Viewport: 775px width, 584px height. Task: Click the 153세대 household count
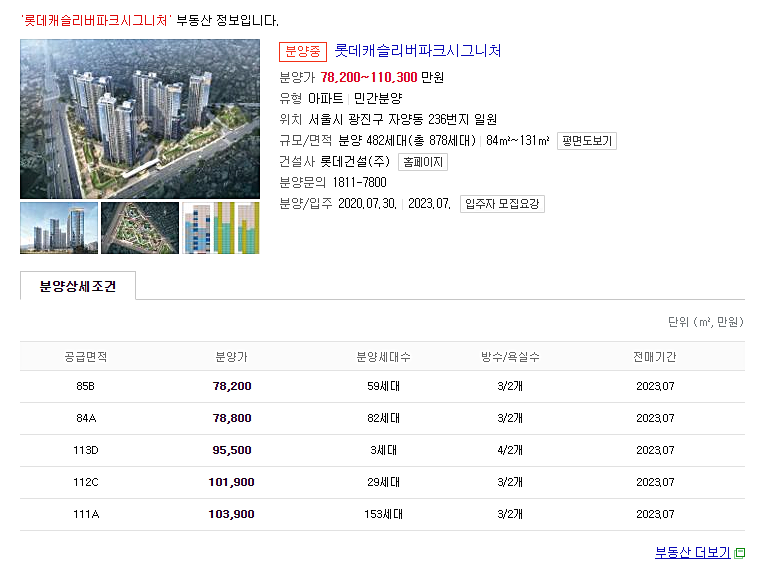point(384,514)
